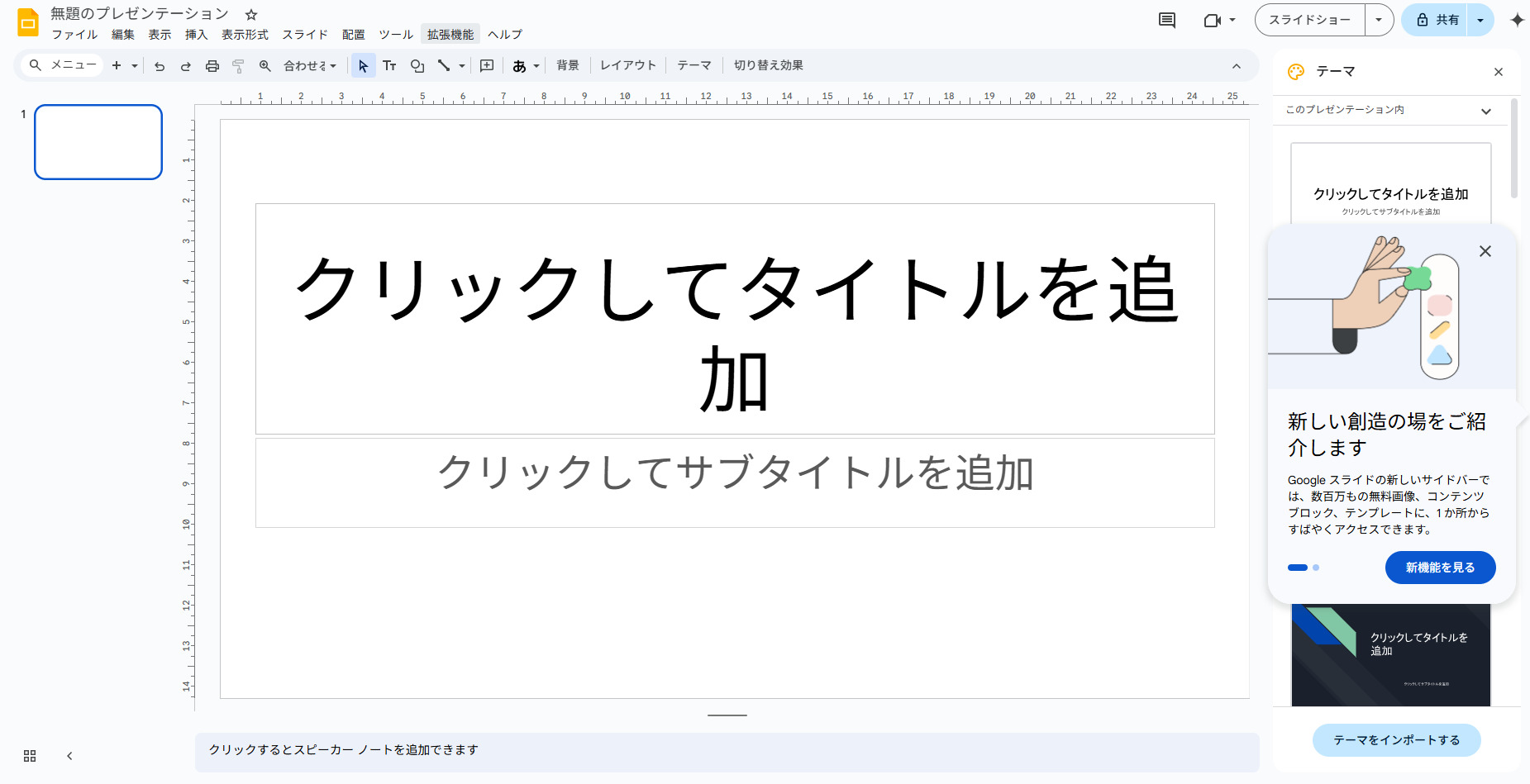The width and height of the screenshot is (1530, 784).
Task: Collapse the このプレゼンテーション内 section
Action: point(1486,111)
